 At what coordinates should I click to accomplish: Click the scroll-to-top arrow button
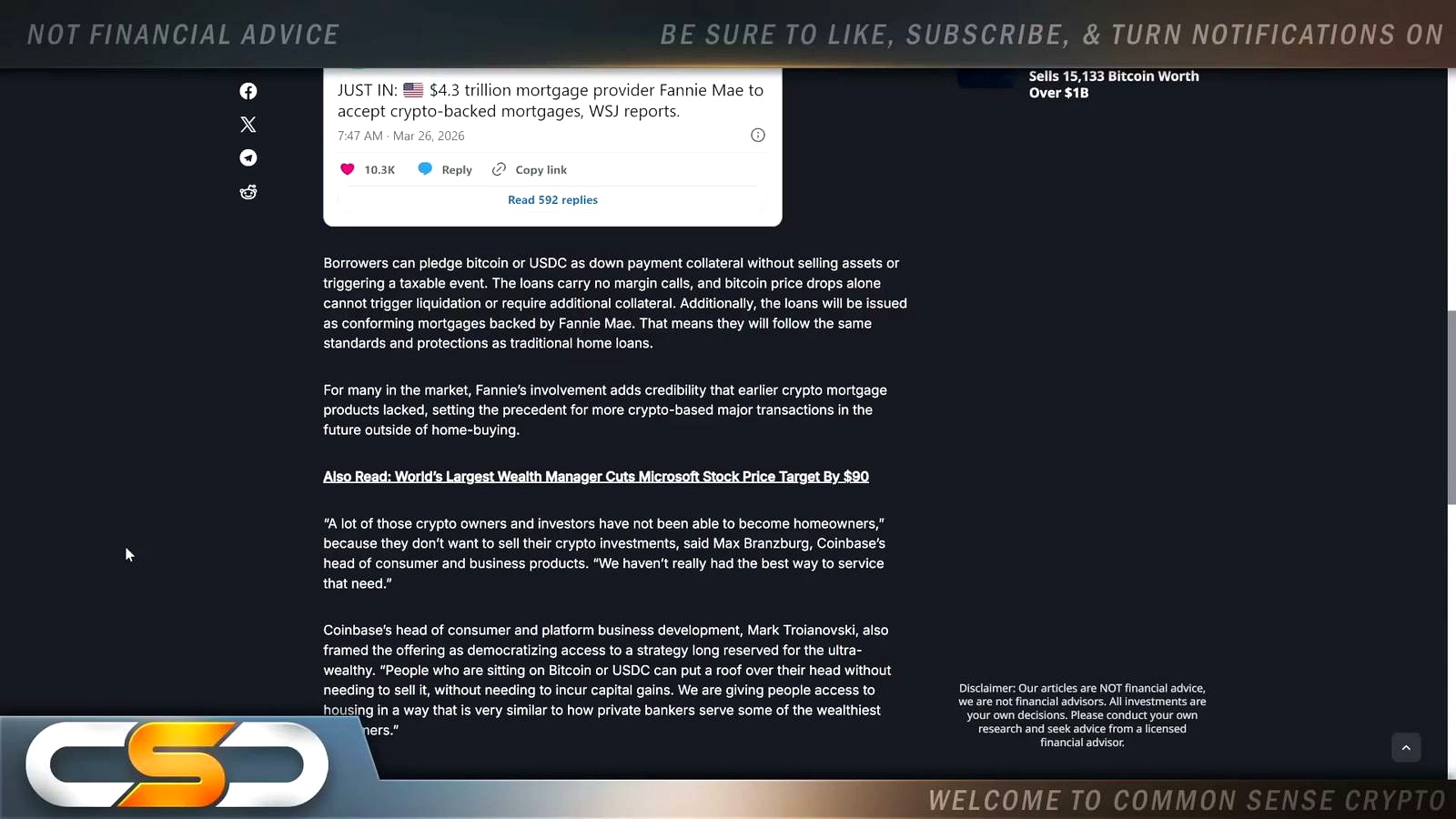point(1406,748)
